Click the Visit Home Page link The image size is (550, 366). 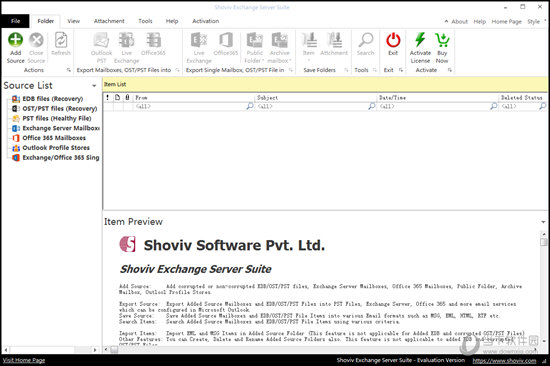click(x=24, y=360)
